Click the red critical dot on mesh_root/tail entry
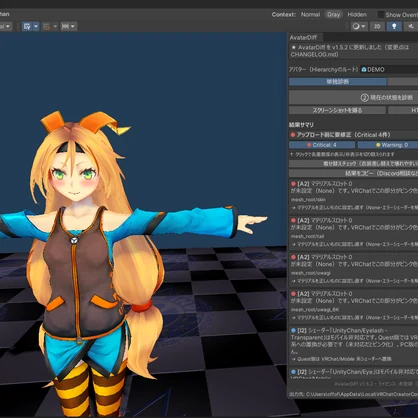The height and width of the screenshot is (418, 418). pyautogui.click(x=293, y=220)
